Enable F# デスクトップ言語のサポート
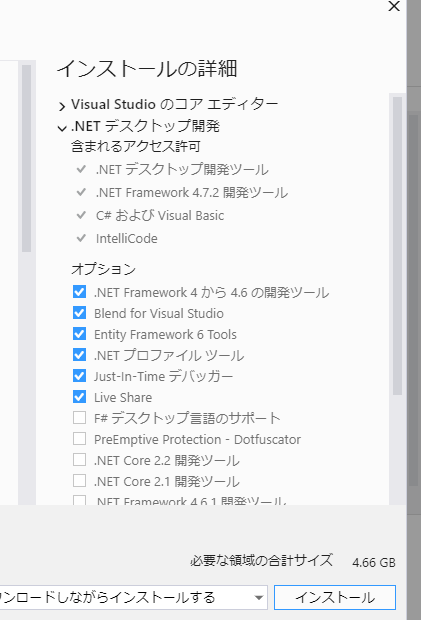The width and height of the screenshot is (421, 620). point(79,418)
